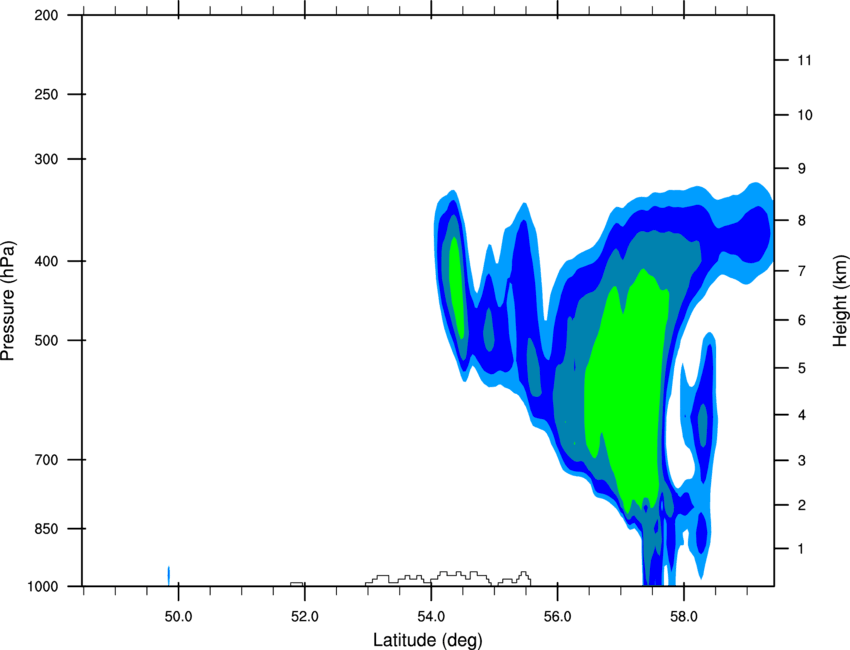Click the 'Pressure (hPa)' axis title
The height and width of the screenshot is (650, 850).
pos(8,301)
